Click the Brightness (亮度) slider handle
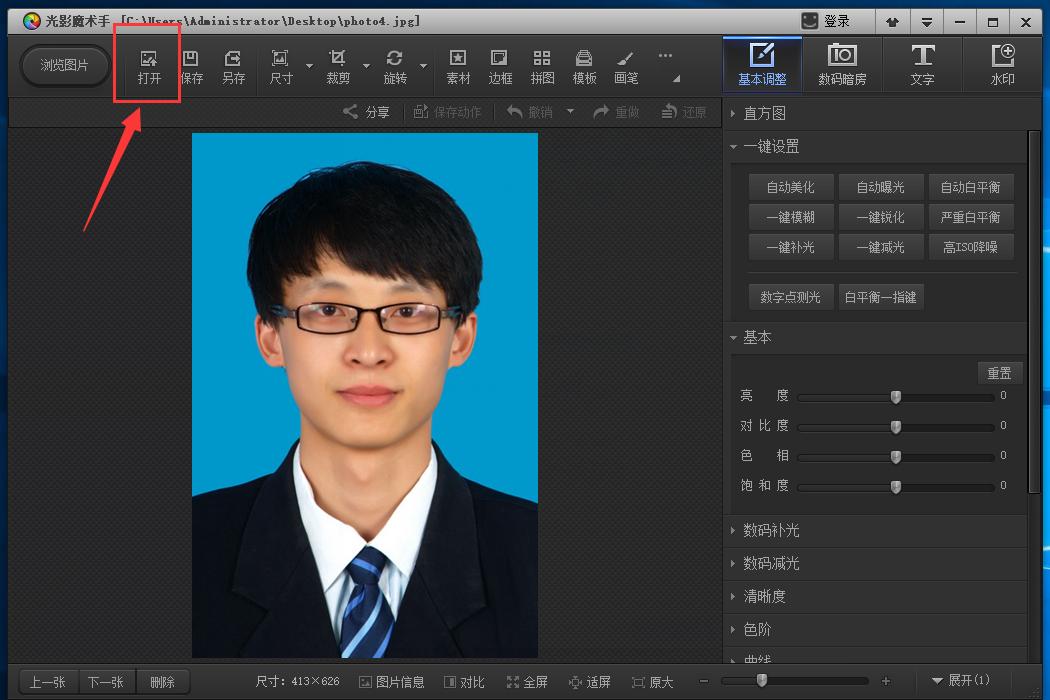Image resolution: width=1050 pixels, height=700 pixels. [x=896, y=397]
